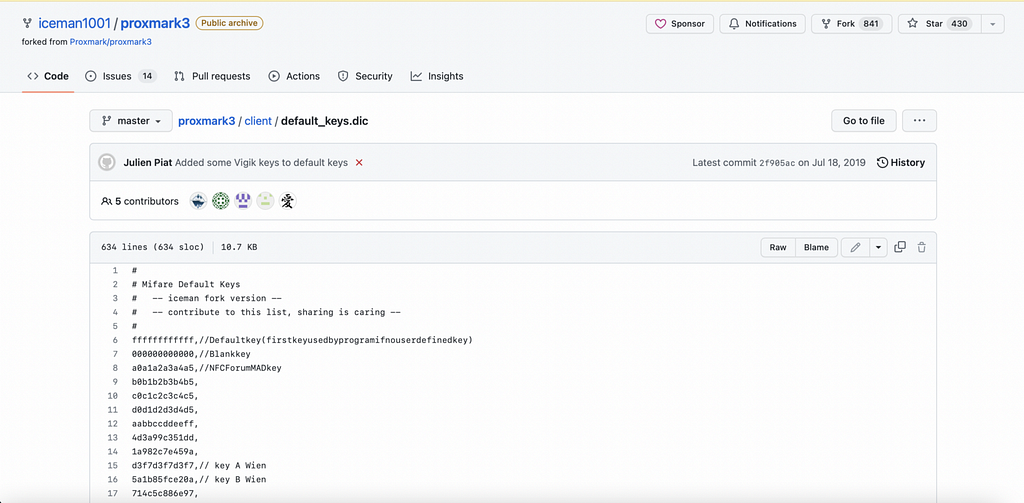The width and height of the screenshot is (1024, 503).
Task: Click the 5 contributors label
Action: pos(140,201)
